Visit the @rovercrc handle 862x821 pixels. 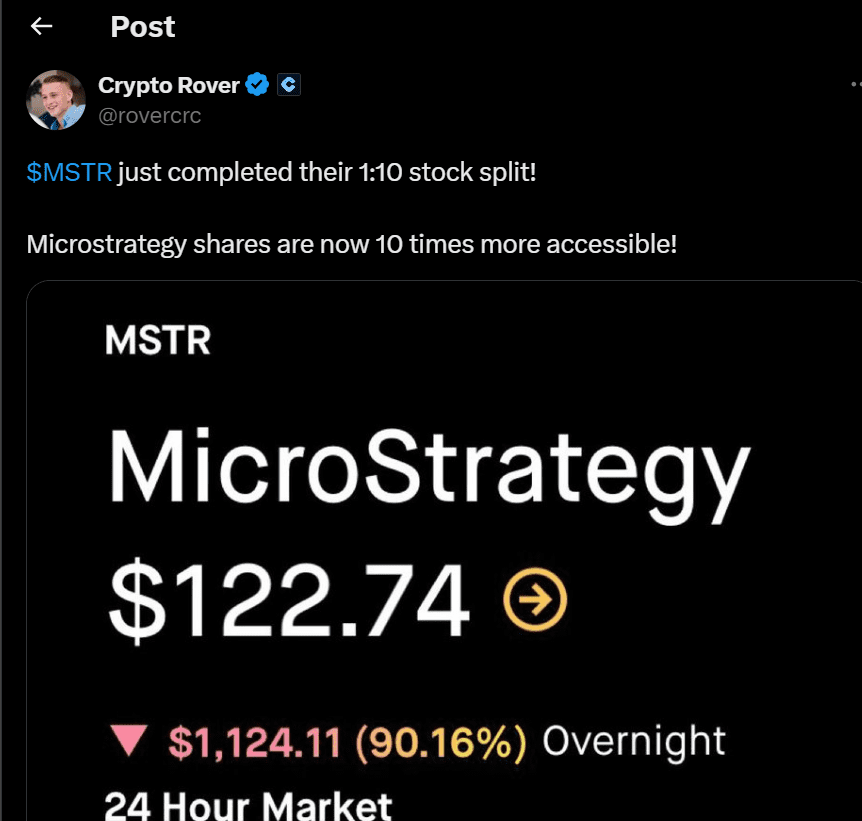[150, 115]
